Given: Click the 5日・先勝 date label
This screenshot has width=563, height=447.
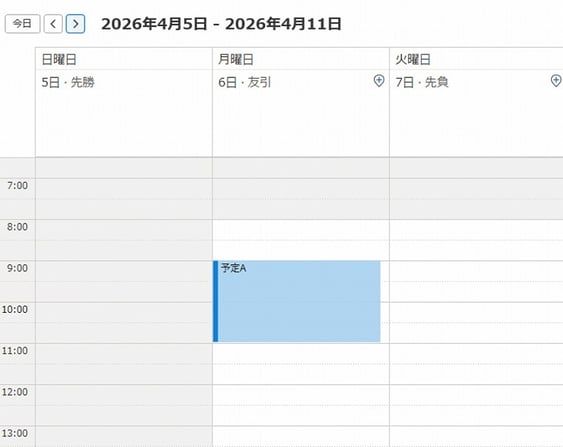Looking at the screenshot, I should click(68, 82).
